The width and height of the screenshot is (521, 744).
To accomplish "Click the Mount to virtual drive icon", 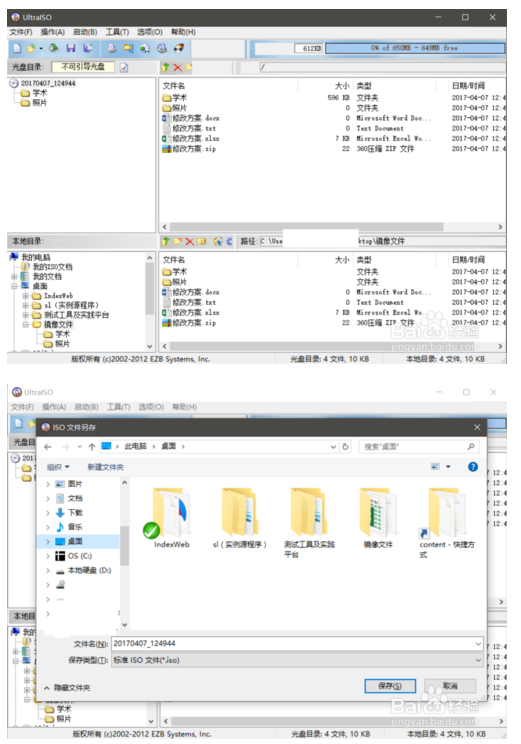I will point(162,48).
